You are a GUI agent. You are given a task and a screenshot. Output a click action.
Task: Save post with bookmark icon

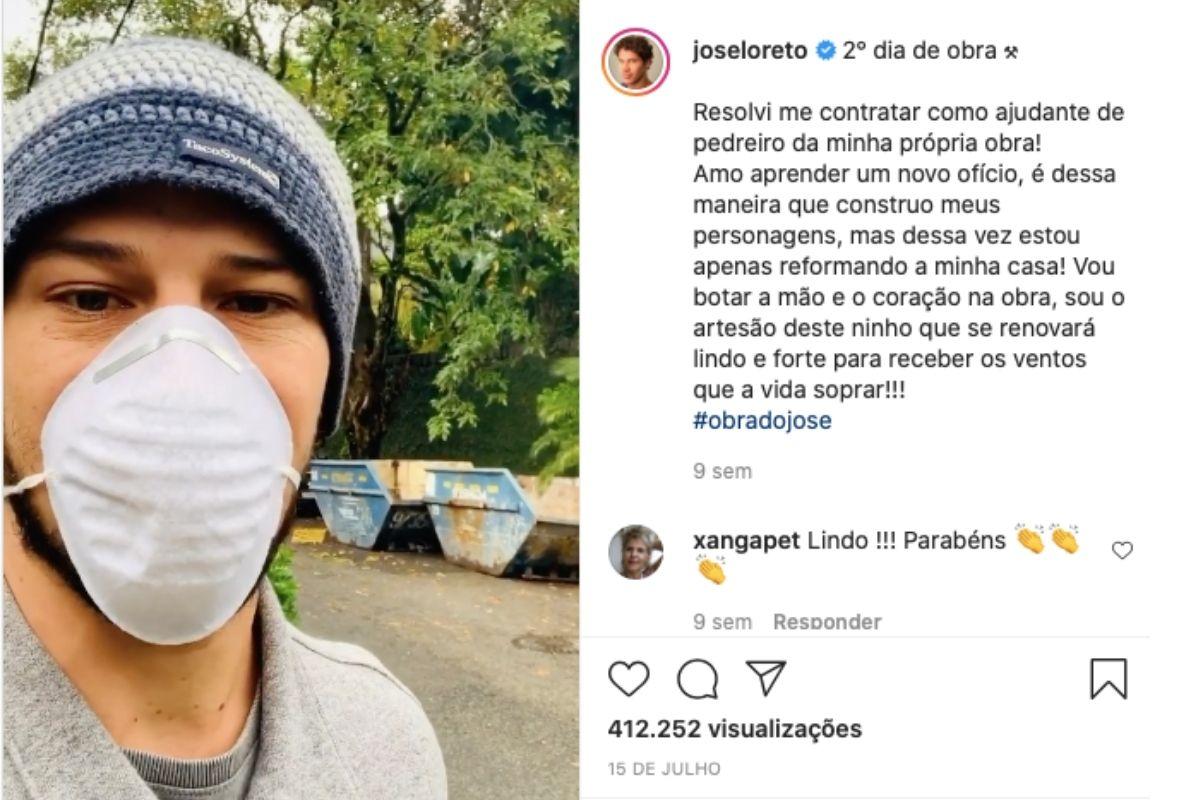pos(1108,679)
